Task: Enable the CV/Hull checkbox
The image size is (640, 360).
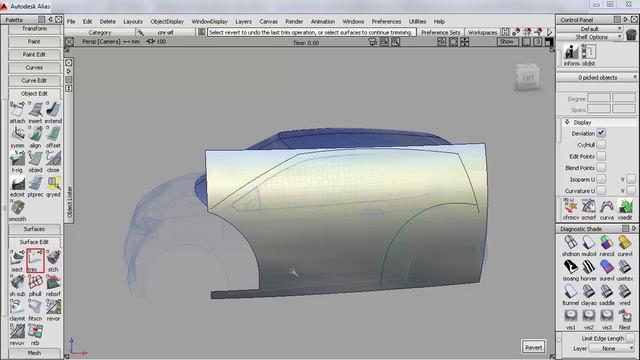Action: 601,144
